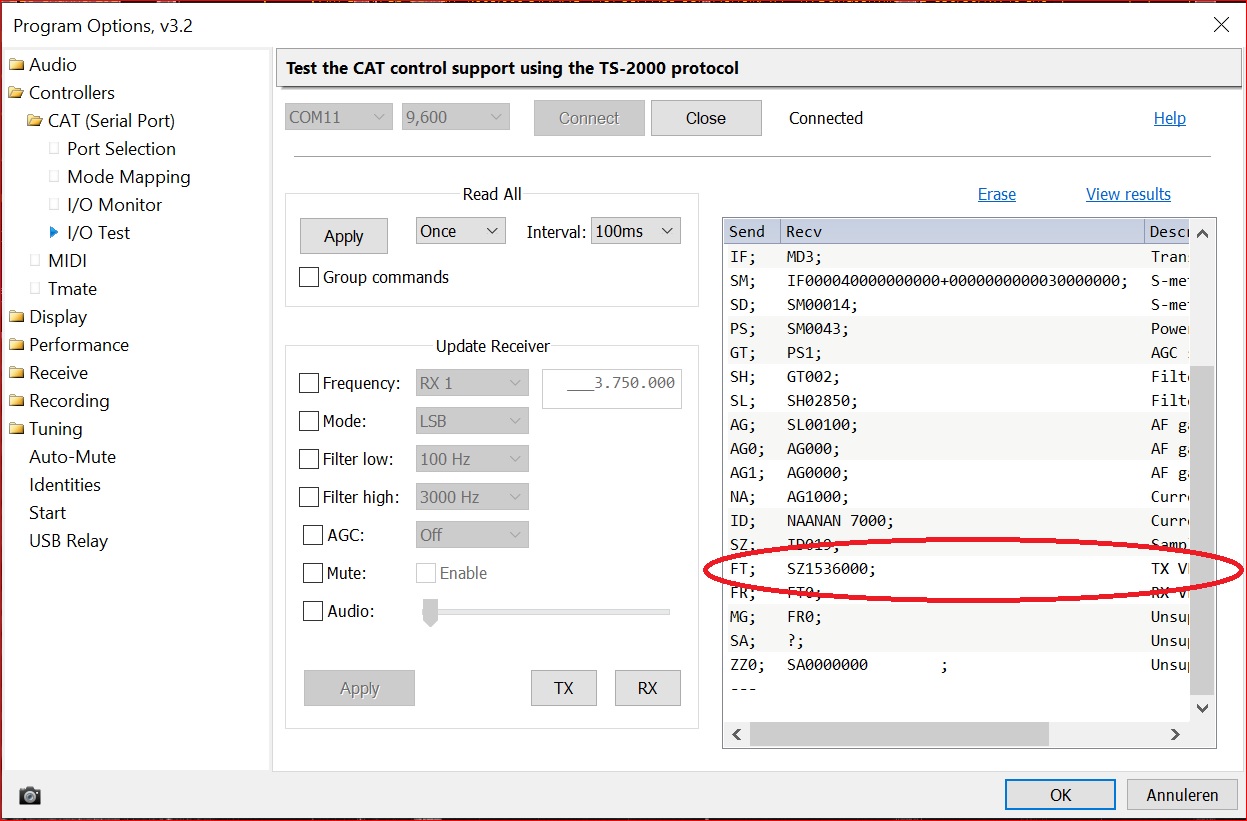Click the Performance folder icon

[16, 345]
